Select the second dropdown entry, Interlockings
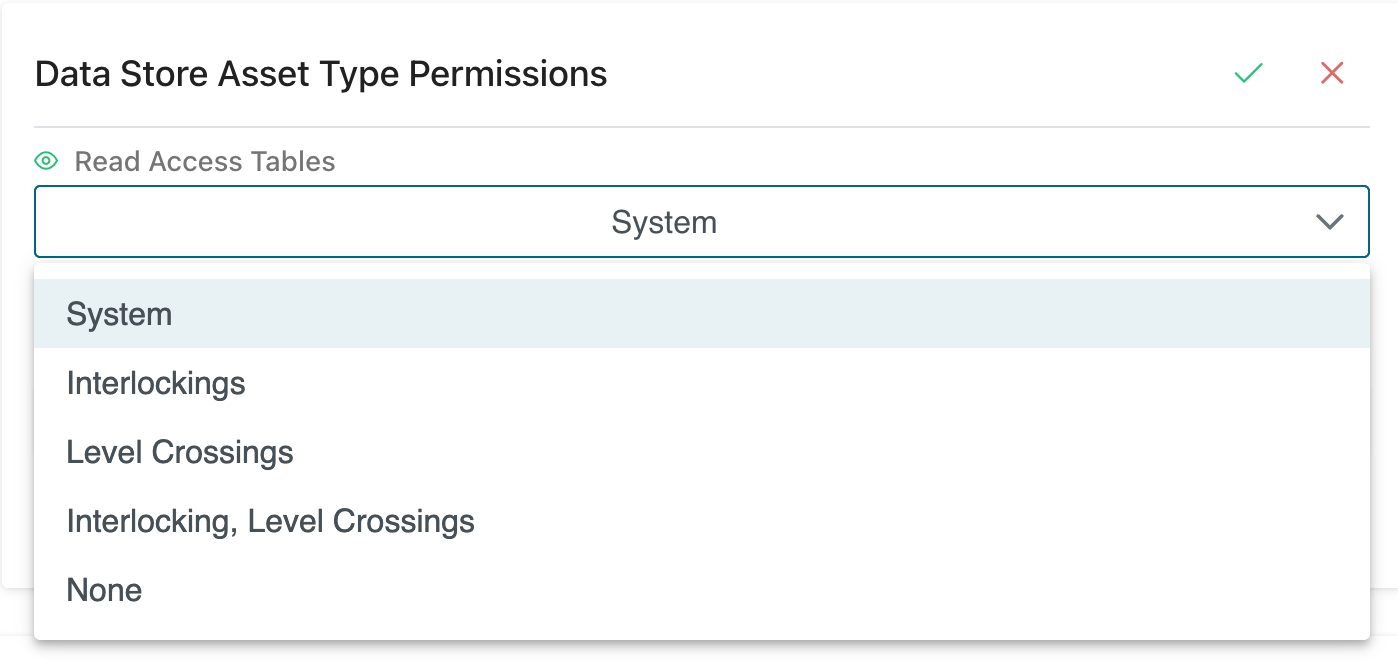 (x=156, y=383)
